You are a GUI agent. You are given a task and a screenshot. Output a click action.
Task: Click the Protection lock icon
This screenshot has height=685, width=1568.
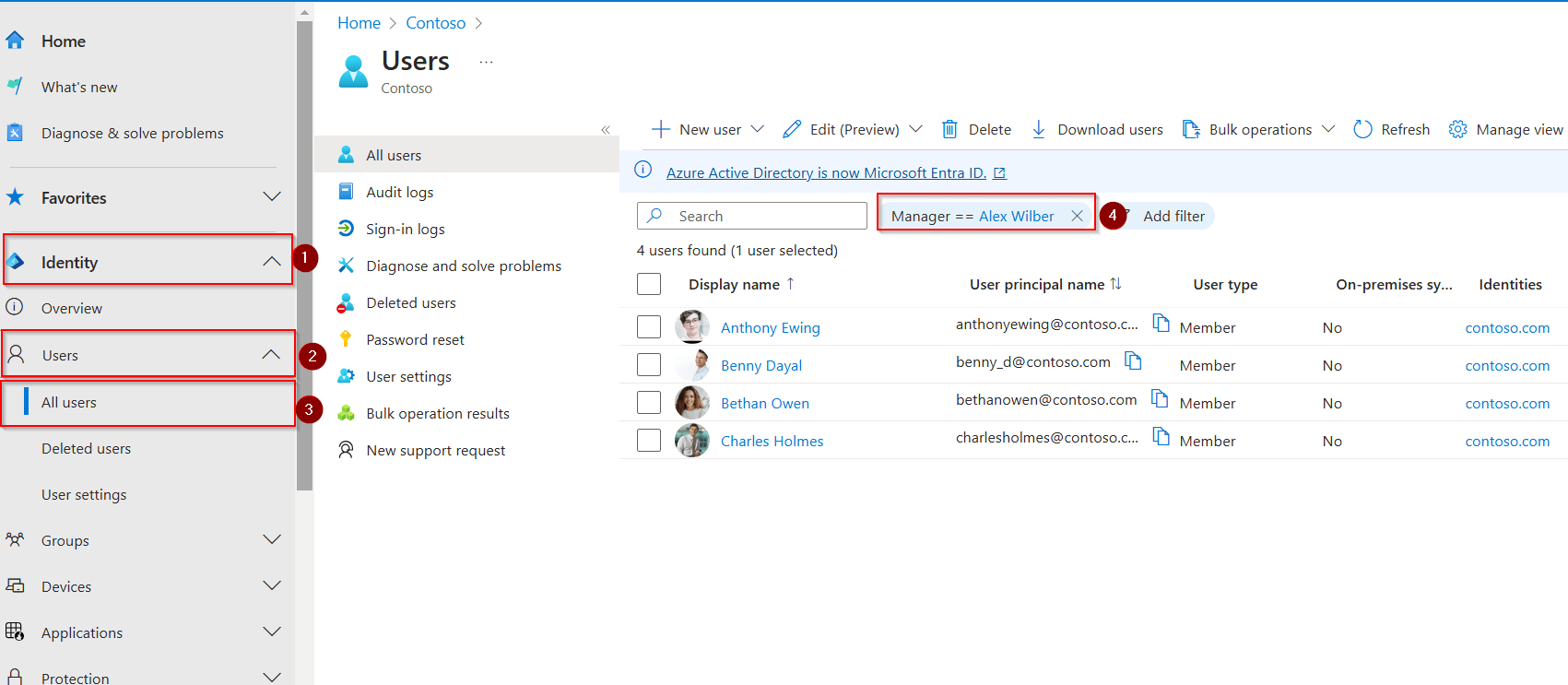tap(15, 678)
